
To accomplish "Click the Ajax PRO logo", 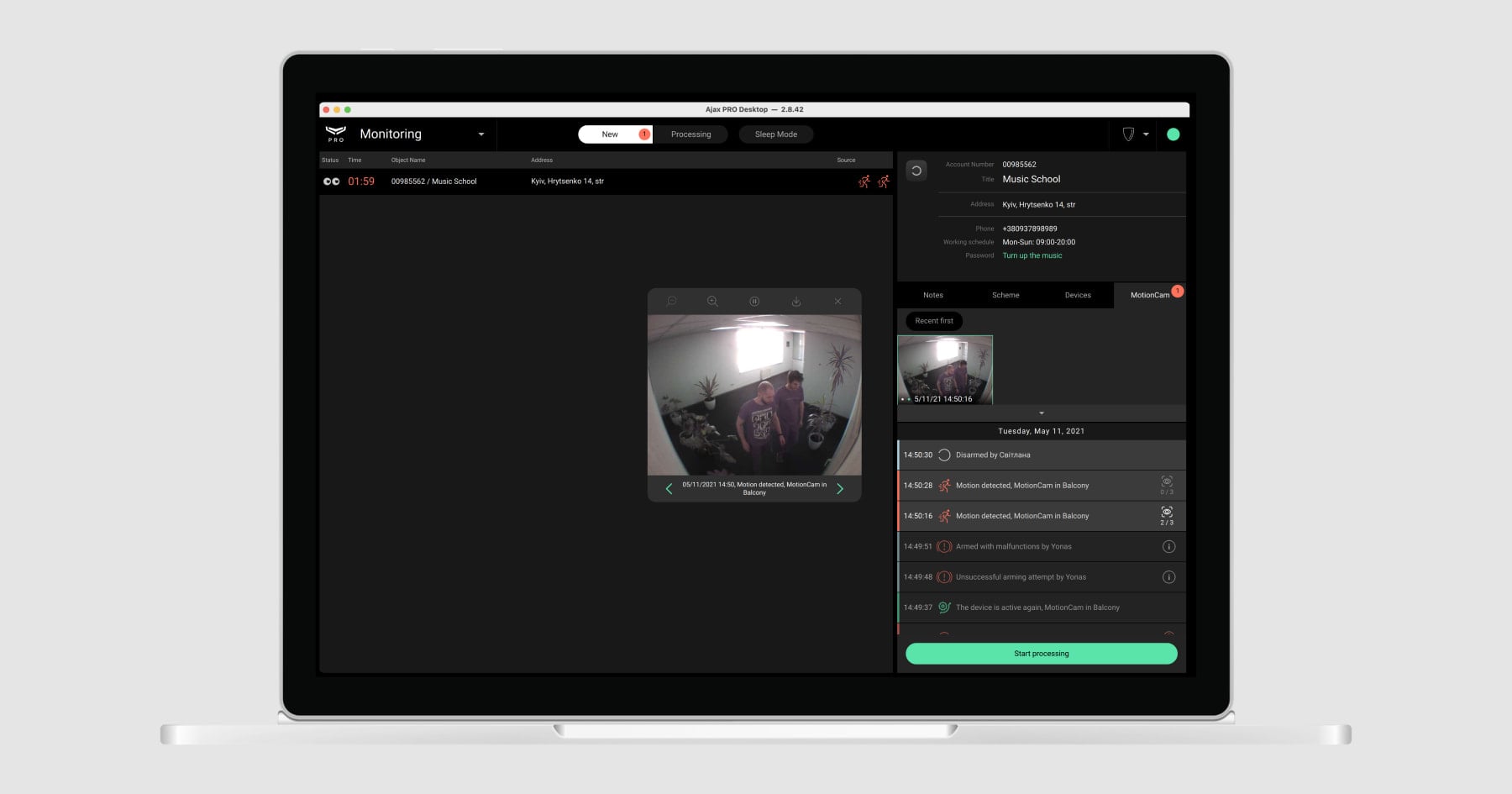I will pyautogui.click(x=336, y=134).
